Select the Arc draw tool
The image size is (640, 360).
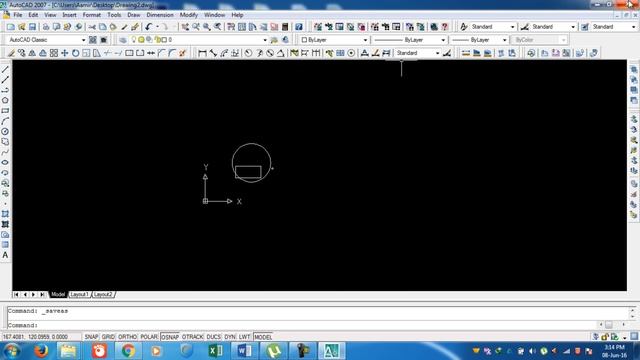pos(5,121)
